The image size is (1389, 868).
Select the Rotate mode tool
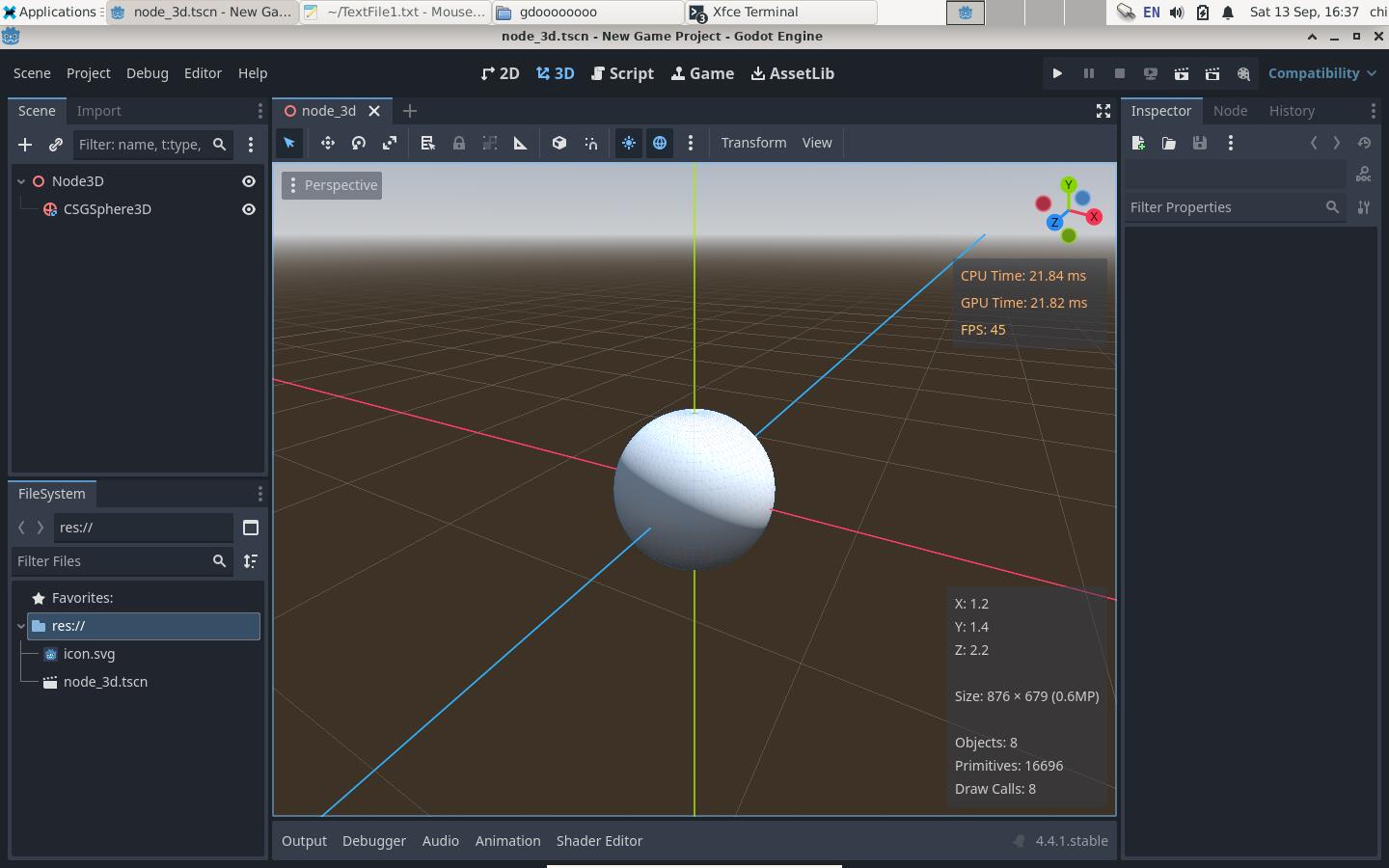(359, 143)
